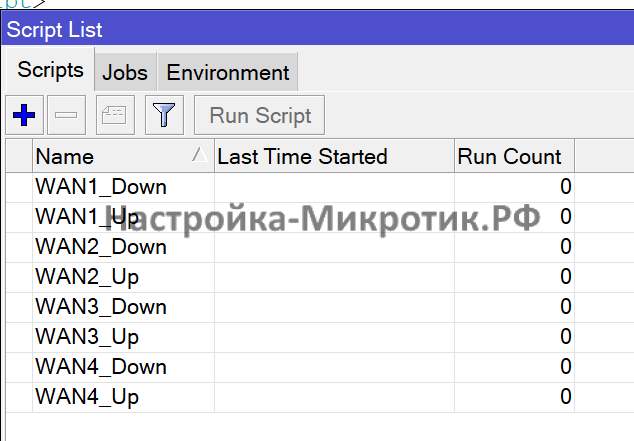Switch to the Jobs tab
The width and height of the screenshot is (634, 441).
click(125, 73)
